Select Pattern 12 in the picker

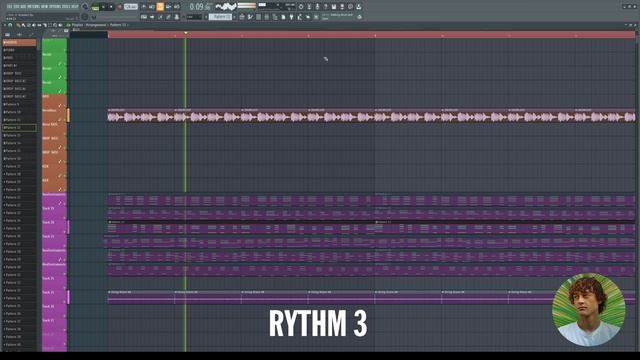[19, 128]
